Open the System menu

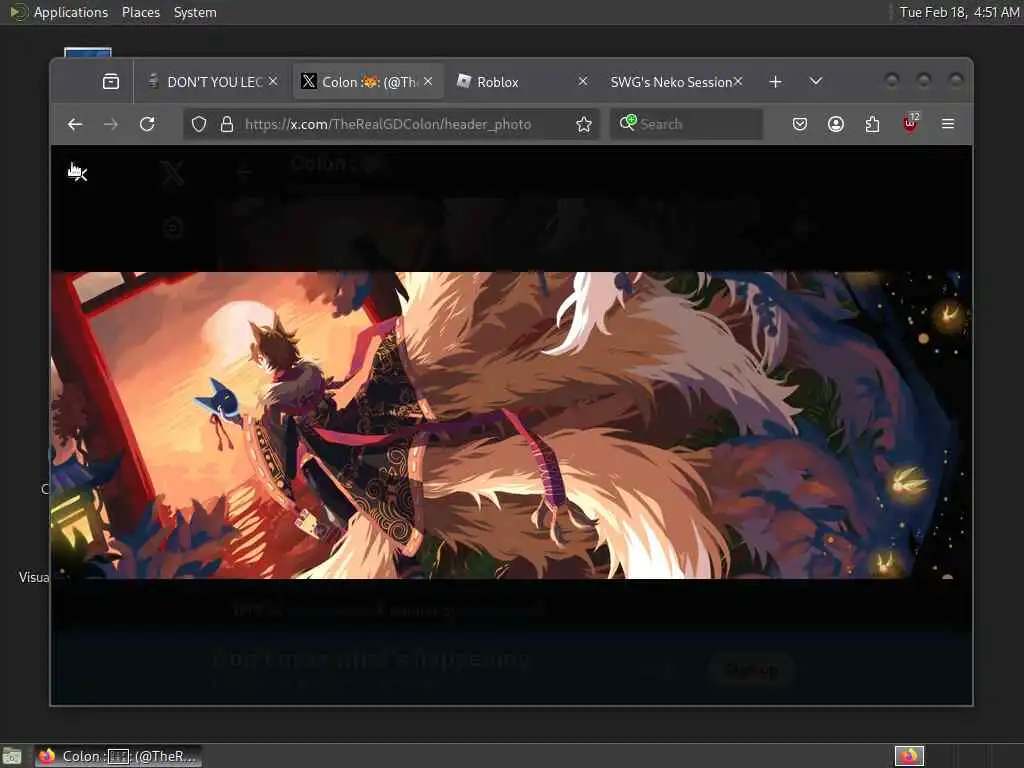click(x=195, y=12)
